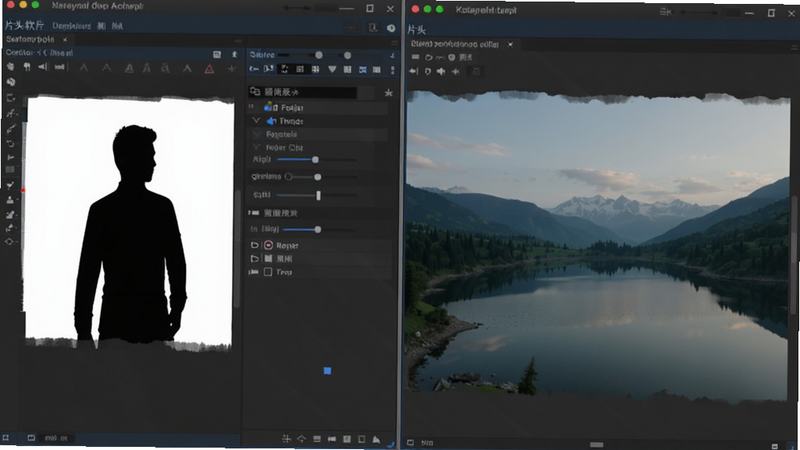This screenshot has width=800, height=450.
Task: Click the square panel icon in Conttor header
Action: point(217,54)
